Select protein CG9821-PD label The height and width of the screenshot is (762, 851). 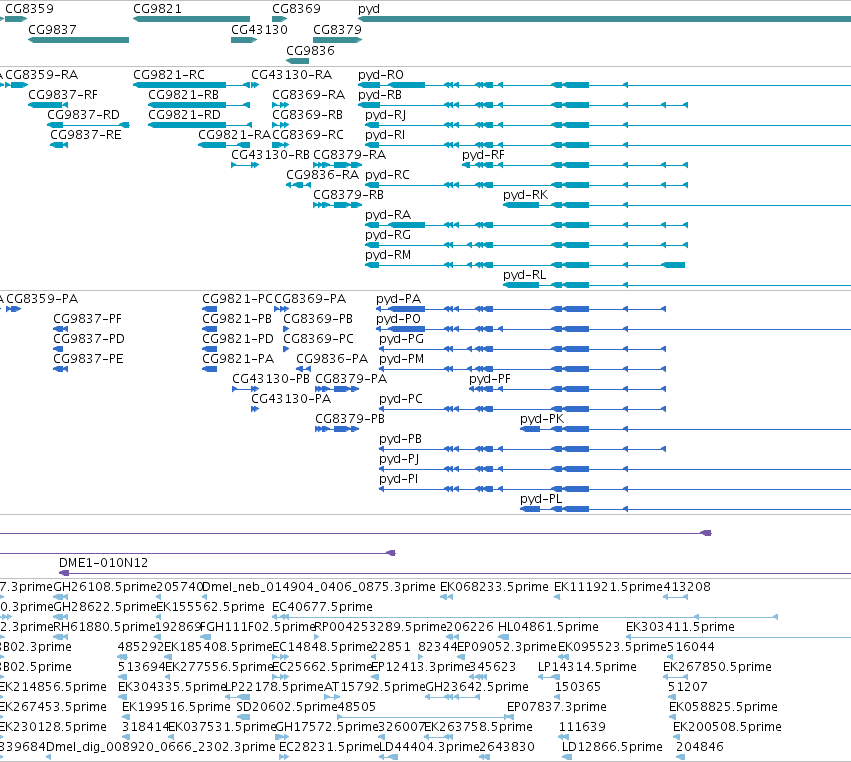tap(238, 339)
